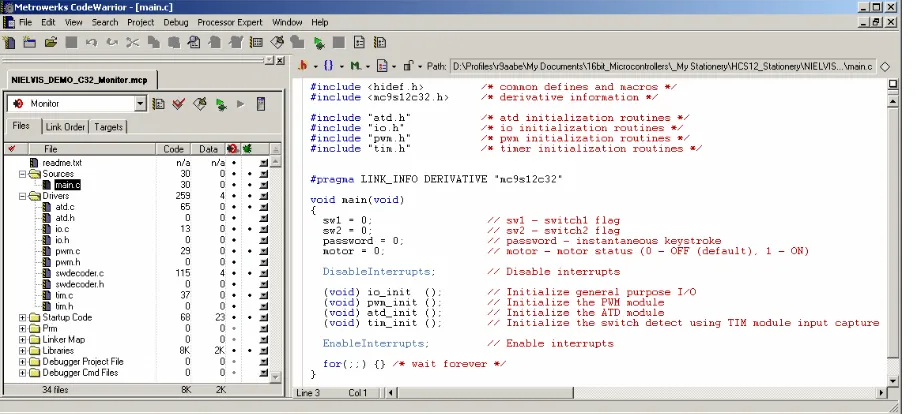Open the File menu

tap(25, 22)
